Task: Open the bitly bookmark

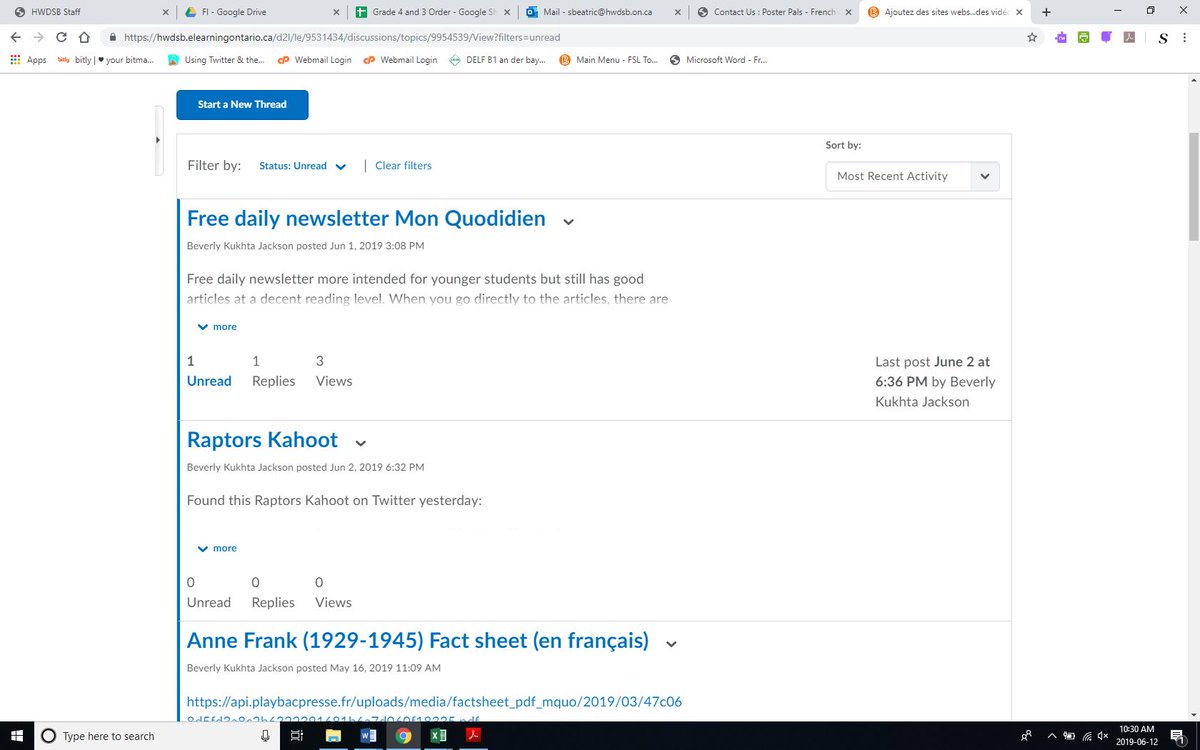Action: coord(106,60)
